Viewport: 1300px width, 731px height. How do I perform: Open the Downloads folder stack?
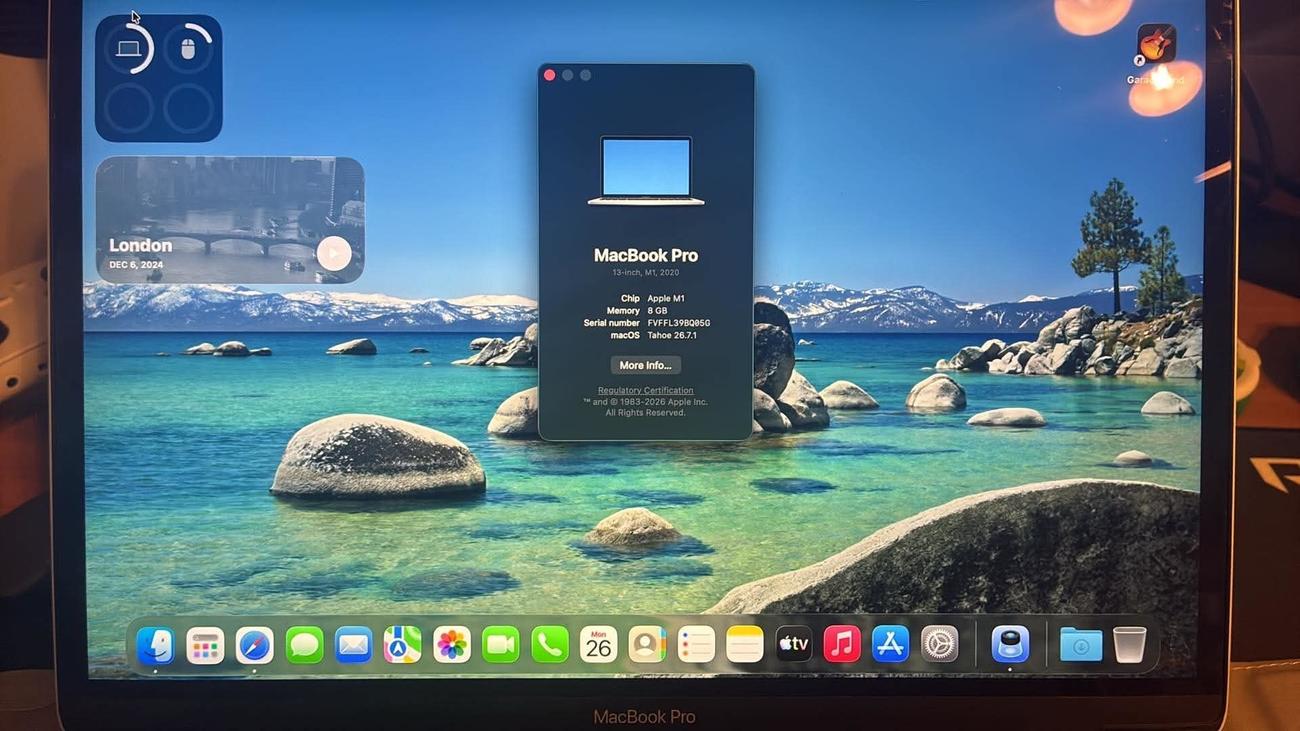pos(1080,645)
